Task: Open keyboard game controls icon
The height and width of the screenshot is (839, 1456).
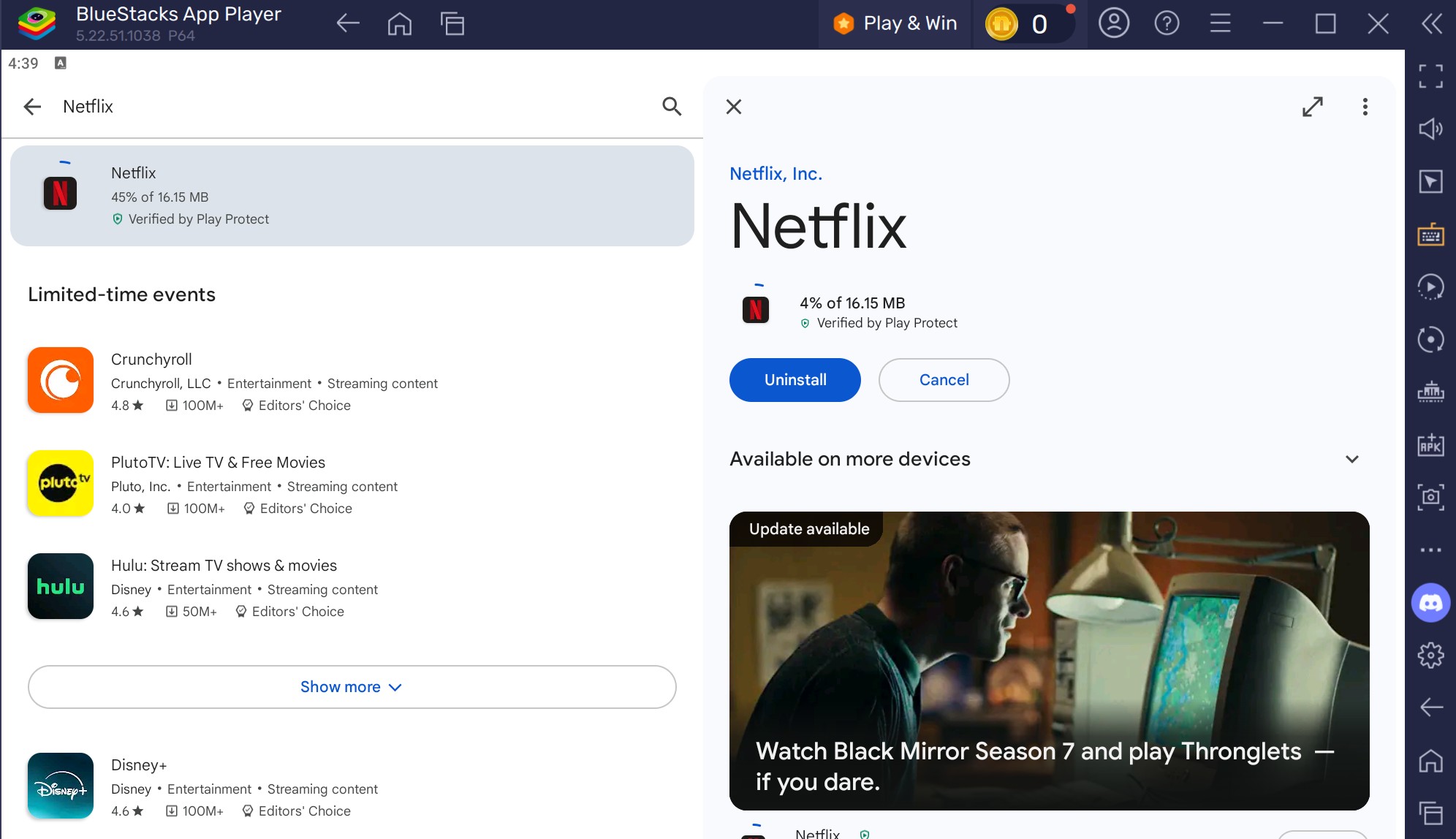Action: tap(1430, 235)
